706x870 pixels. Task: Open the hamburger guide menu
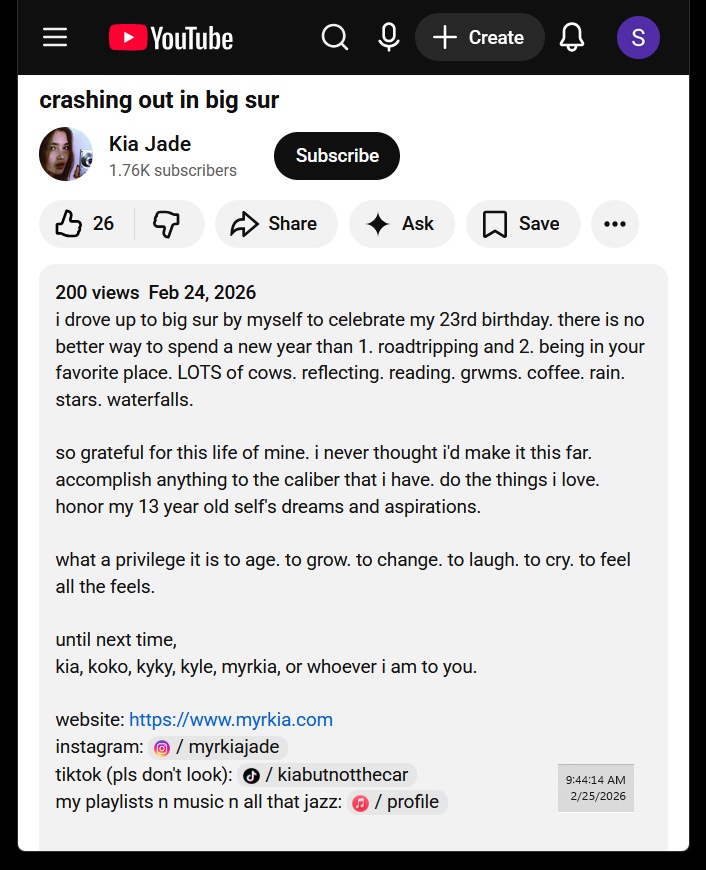(x=55, y=38)
